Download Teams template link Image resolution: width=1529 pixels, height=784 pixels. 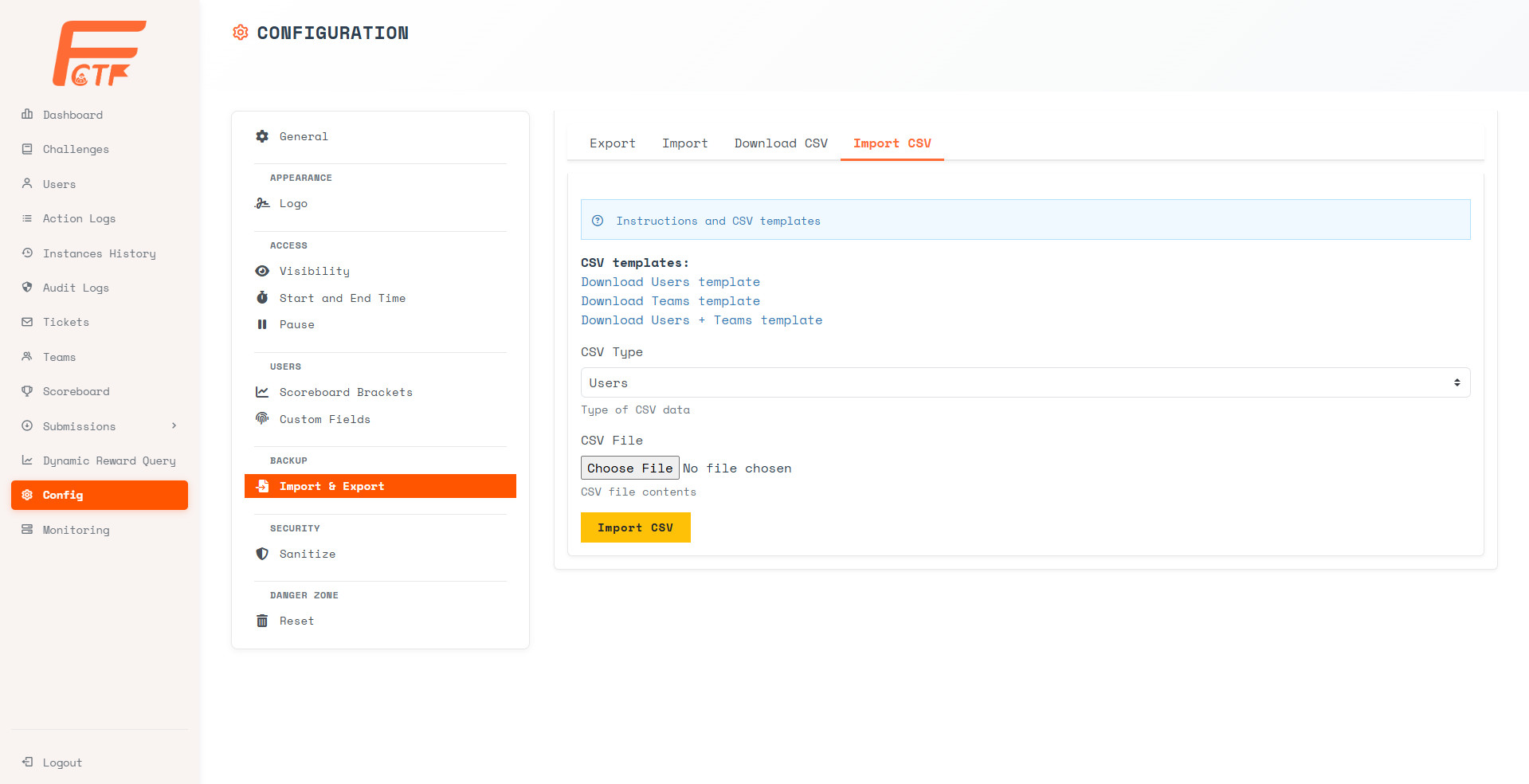click(x=670, y=301)
